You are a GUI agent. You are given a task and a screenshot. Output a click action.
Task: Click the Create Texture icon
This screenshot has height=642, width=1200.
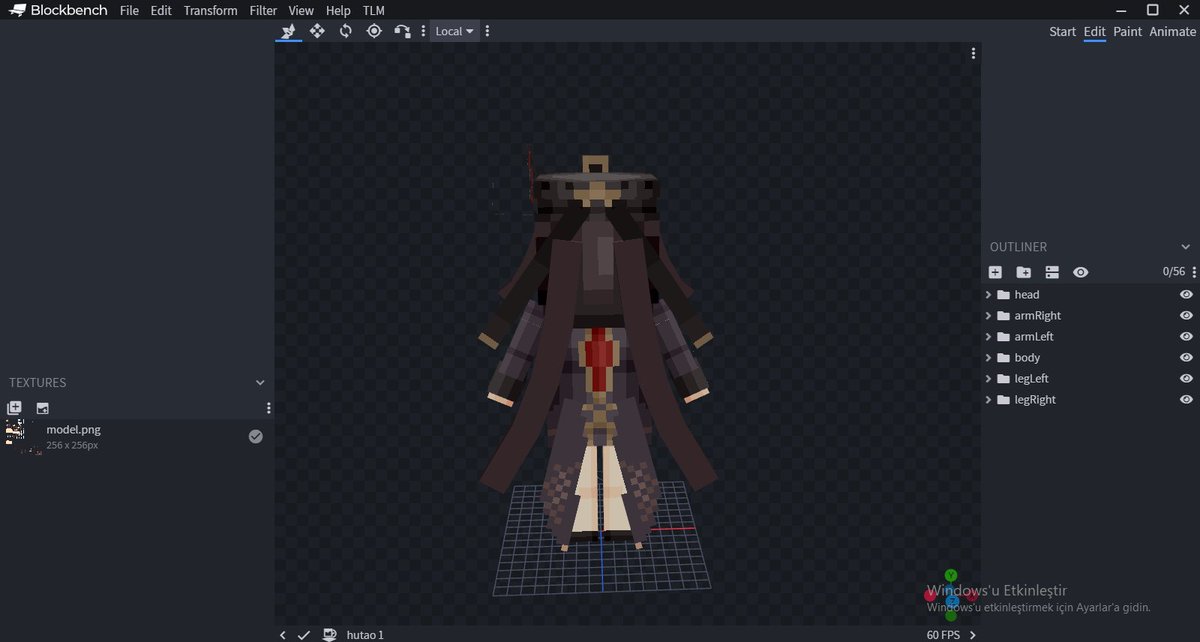click(43, 408)
